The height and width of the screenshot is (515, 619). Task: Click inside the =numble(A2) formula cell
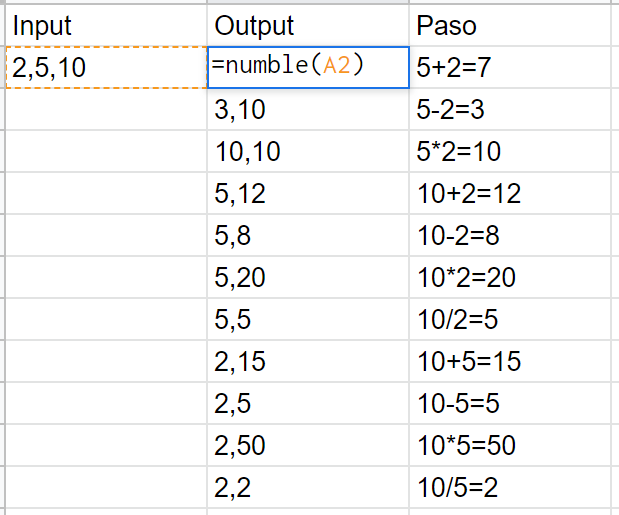tap(308, 67)
